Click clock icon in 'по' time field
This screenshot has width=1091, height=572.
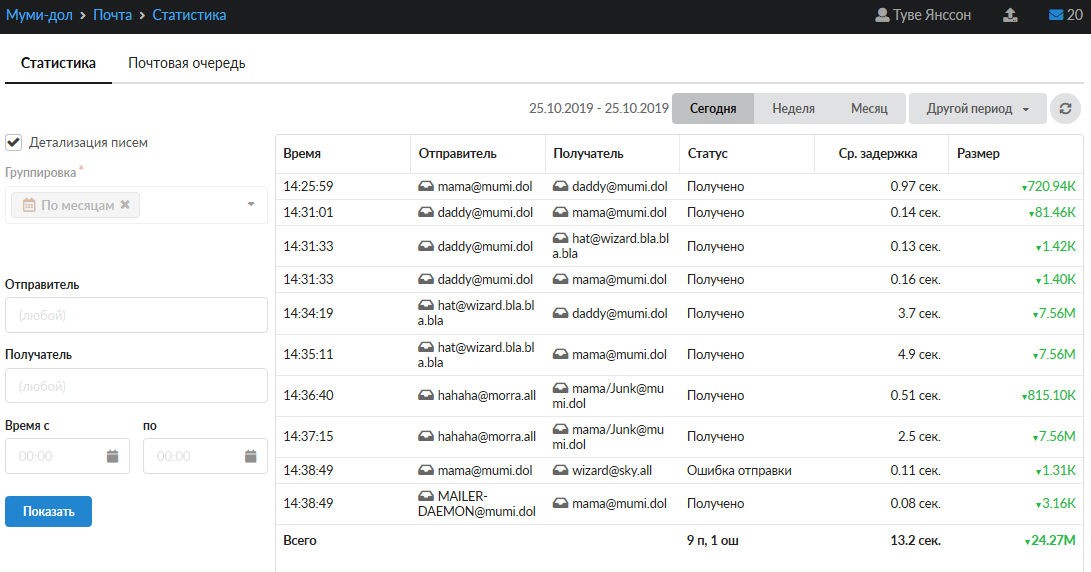coord(251,456)
